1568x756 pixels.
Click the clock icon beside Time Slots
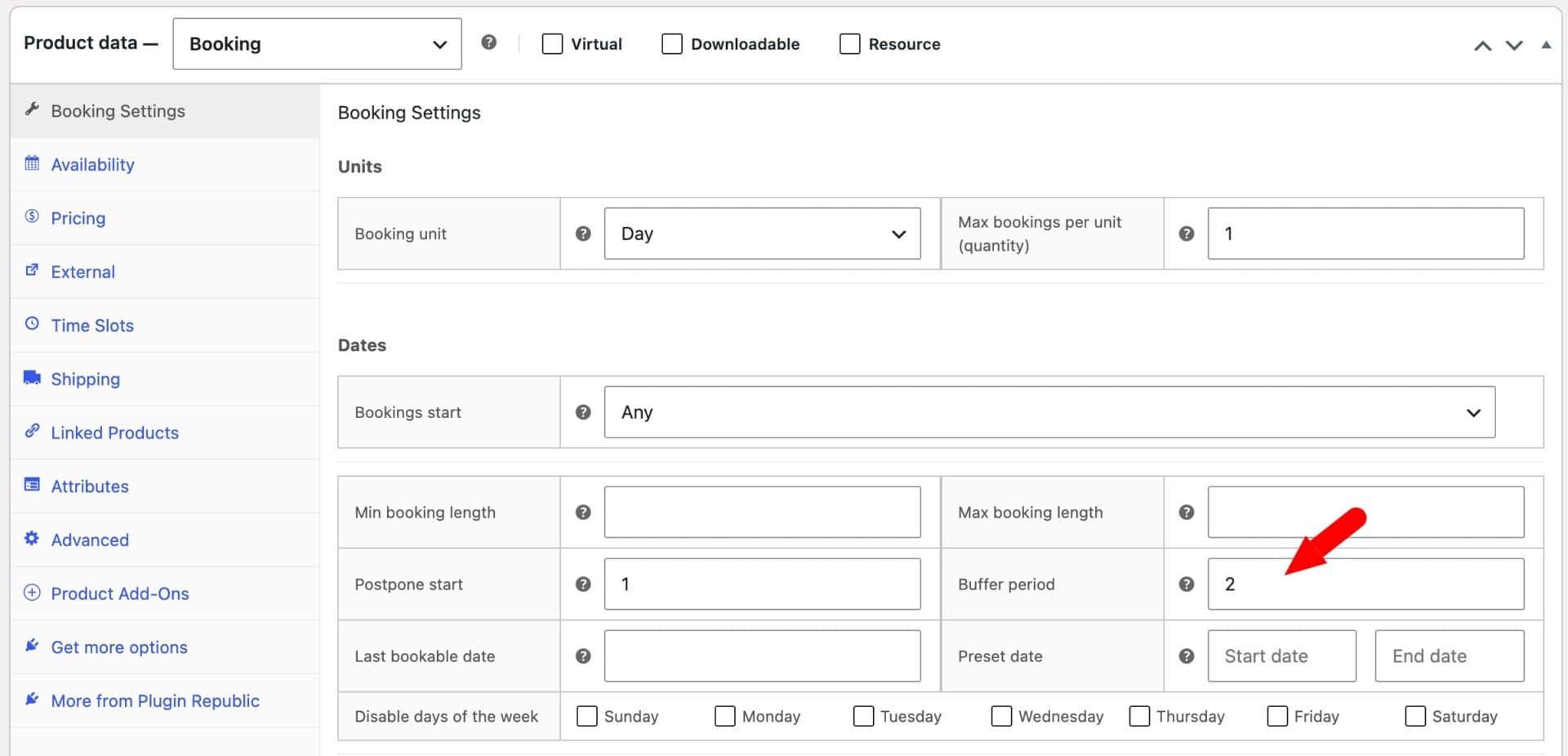(x=32, y=323)
